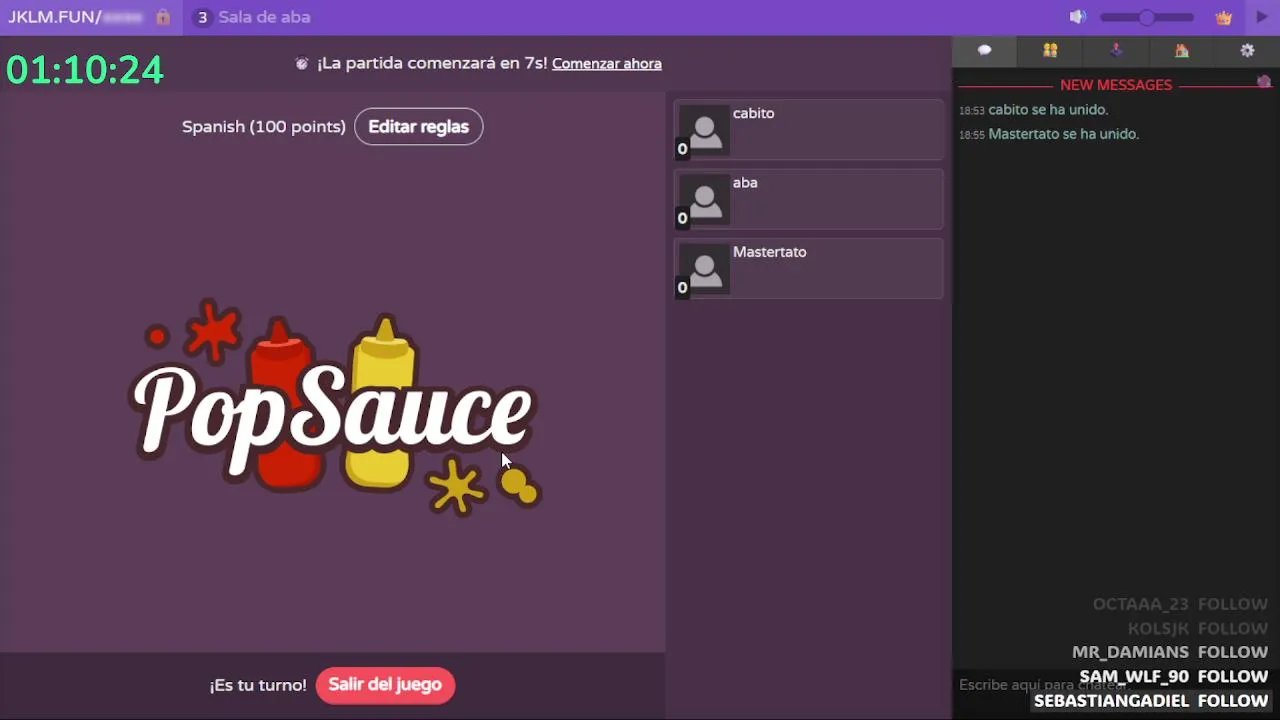
Task: Click the small icon beside NEW MESSAGES
Action: pos(1264,82)
